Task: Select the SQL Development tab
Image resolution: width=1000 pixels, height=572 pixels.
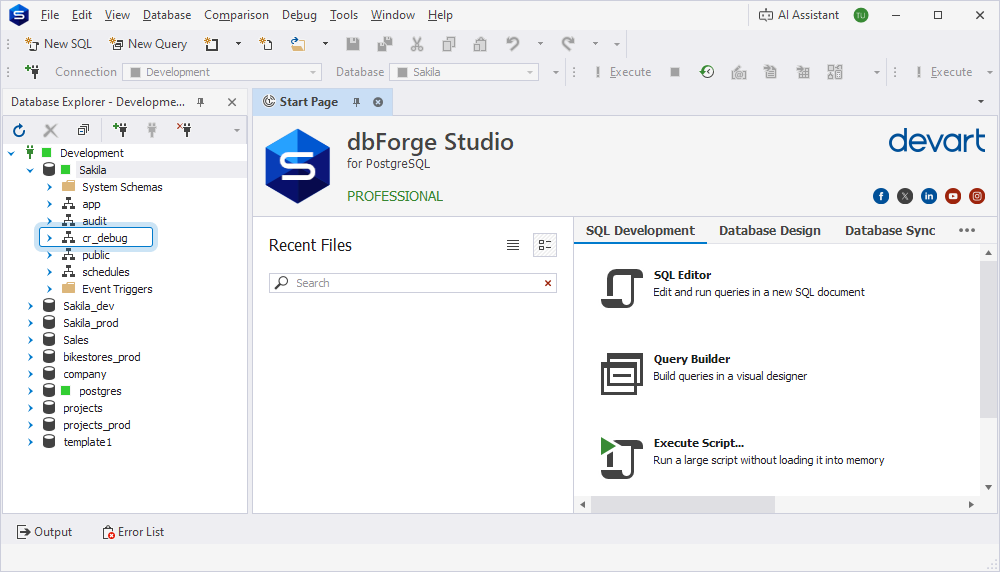Action: click(x=640, y=231)
